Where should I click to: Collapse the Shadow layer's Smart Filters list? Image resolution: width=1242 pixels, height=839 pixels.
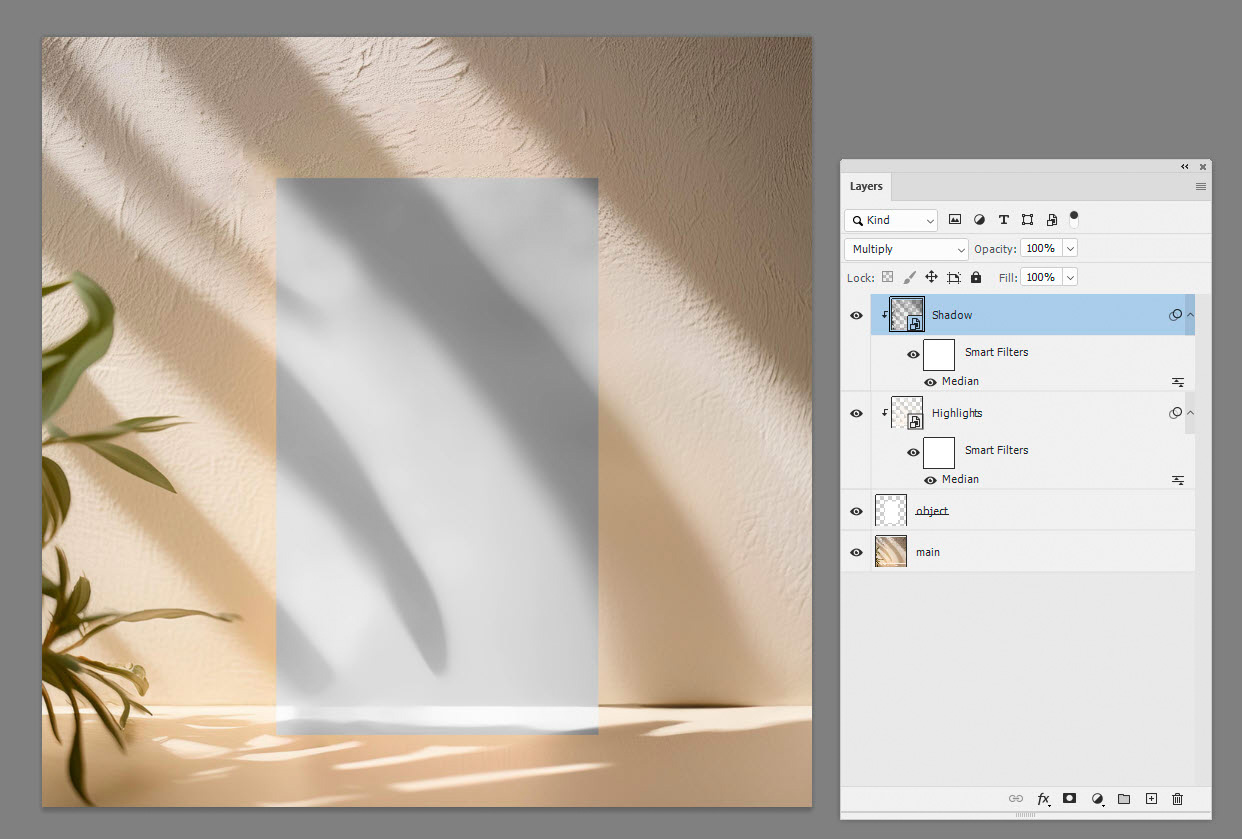click(x=1190, y=314)
